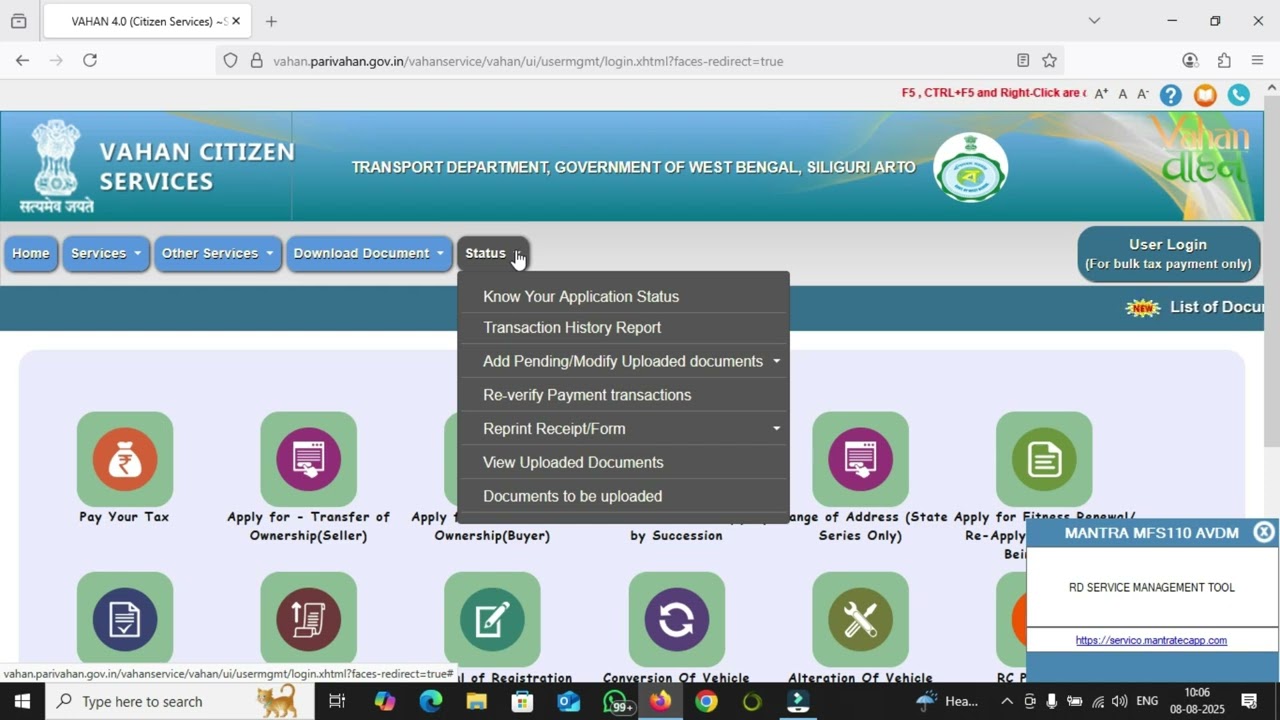Click the Windows Start button
Image resolution: width=1280 pixels, height=720 pixels.
coord(22,701)
